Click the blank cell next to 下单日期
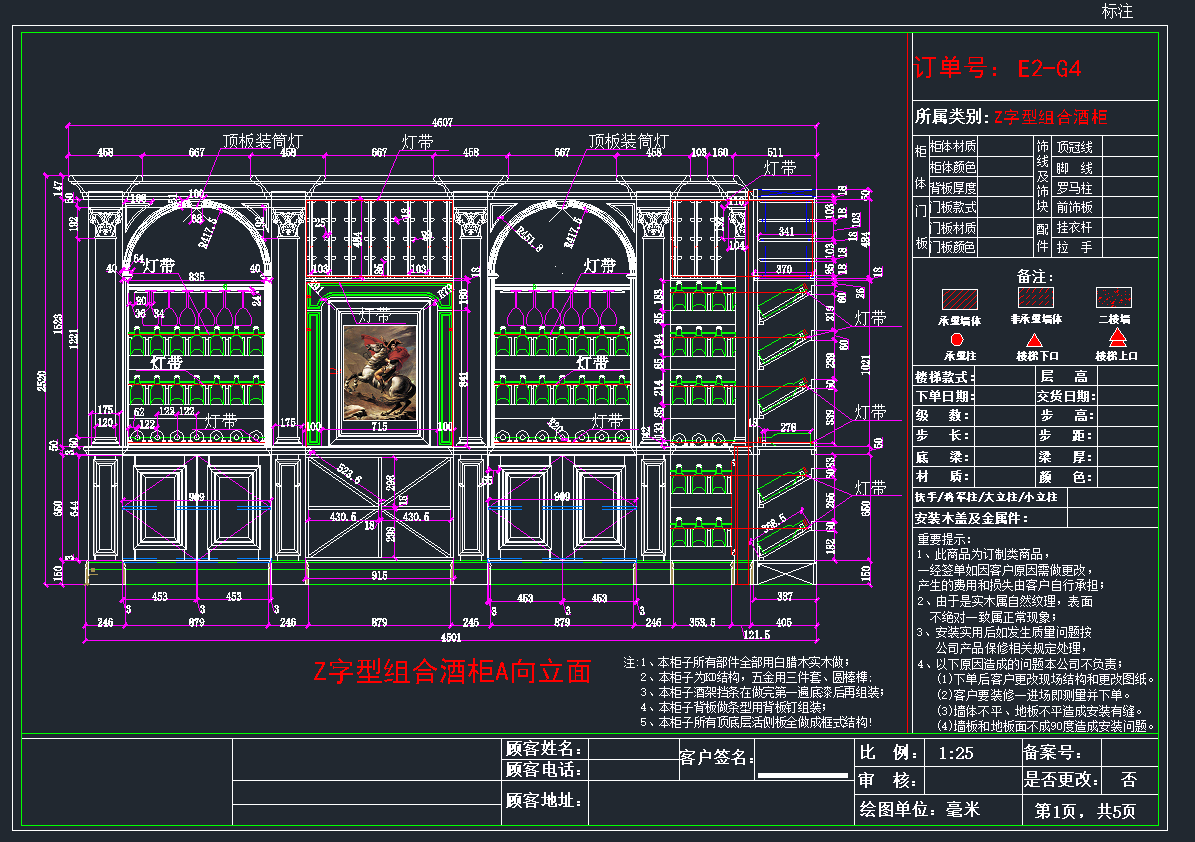 click(x=1004, y=396)
